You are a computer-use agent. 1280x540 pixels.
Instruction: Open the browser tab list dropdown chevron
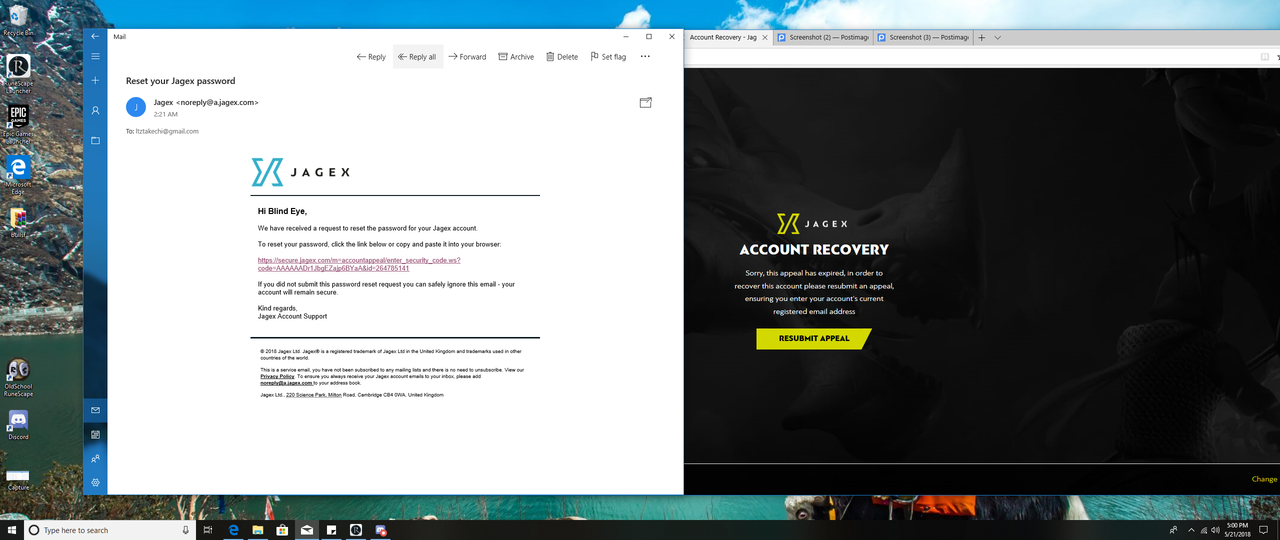[998, 38]
